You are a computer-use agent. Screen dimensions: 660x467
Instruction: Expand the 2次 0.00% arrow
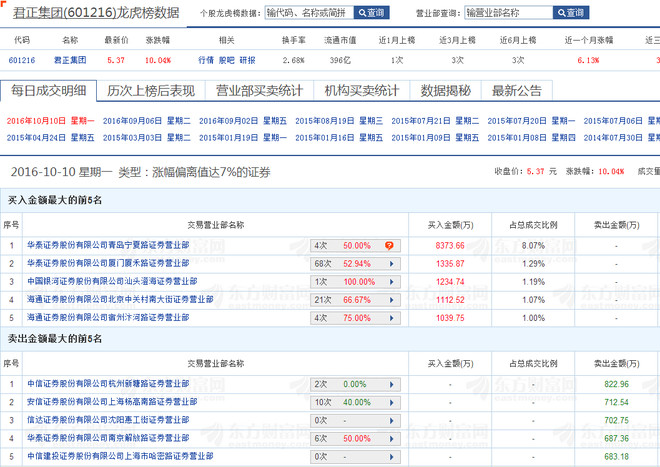pyautogui.click(x=391, y=384)
